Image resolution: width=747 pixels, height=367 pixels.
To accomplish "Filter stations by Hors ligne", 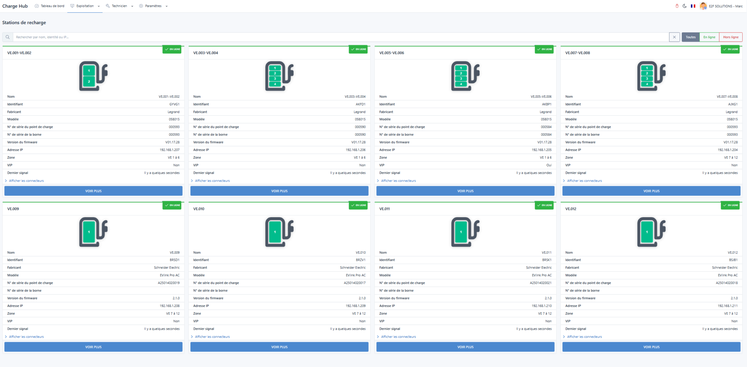I will (730, 37).
